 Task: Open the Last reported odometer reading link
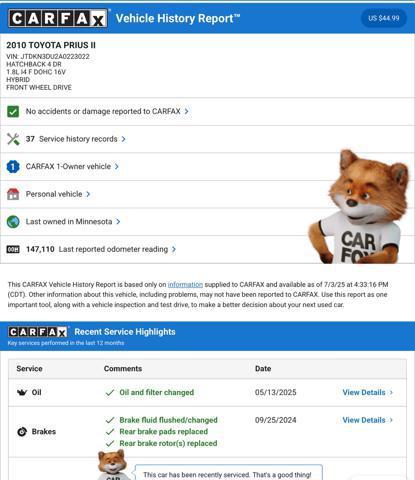[x=113, y=249]
